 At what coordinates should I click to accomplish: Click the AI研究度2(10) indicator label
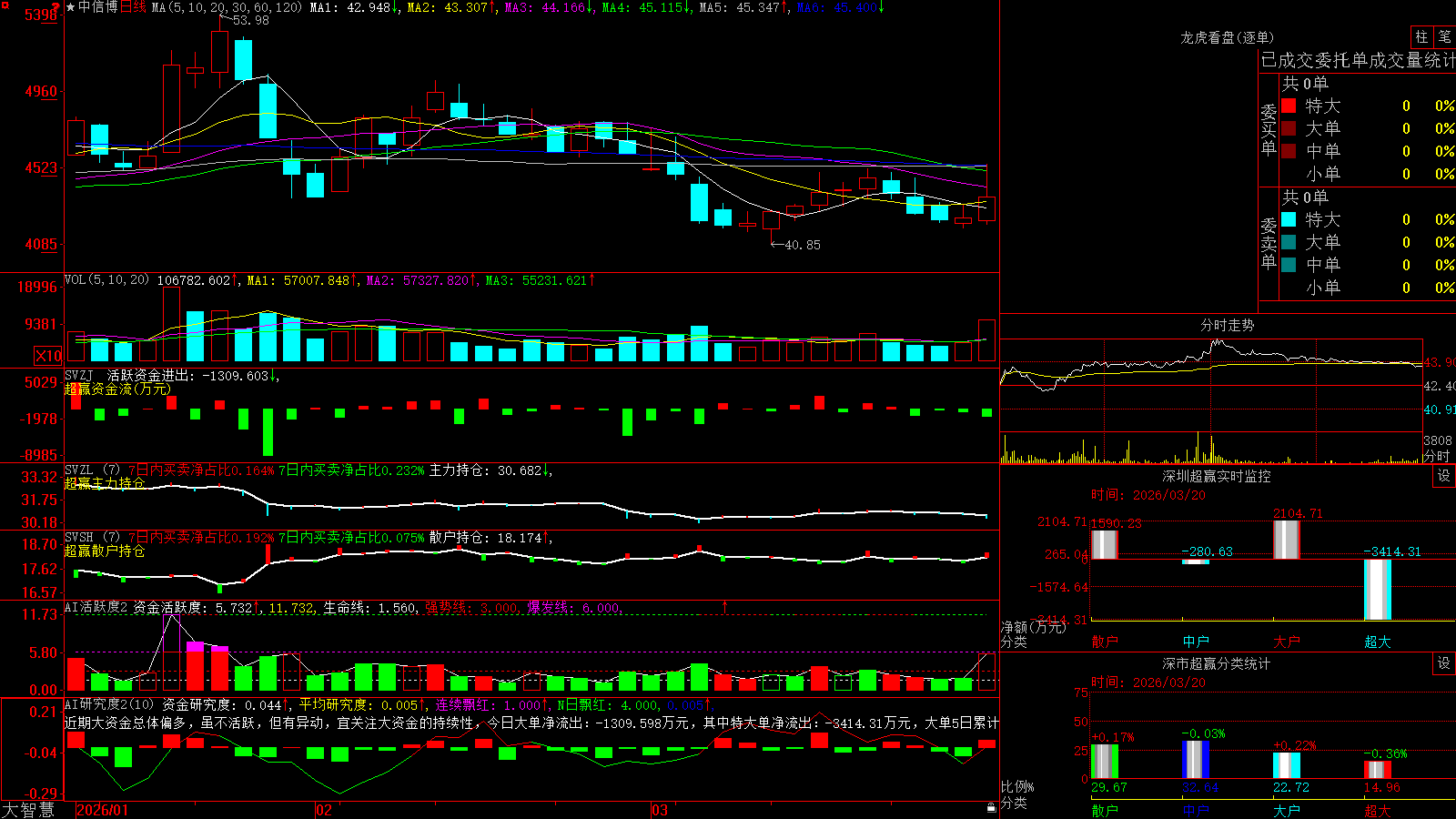(x=110, y=704)
